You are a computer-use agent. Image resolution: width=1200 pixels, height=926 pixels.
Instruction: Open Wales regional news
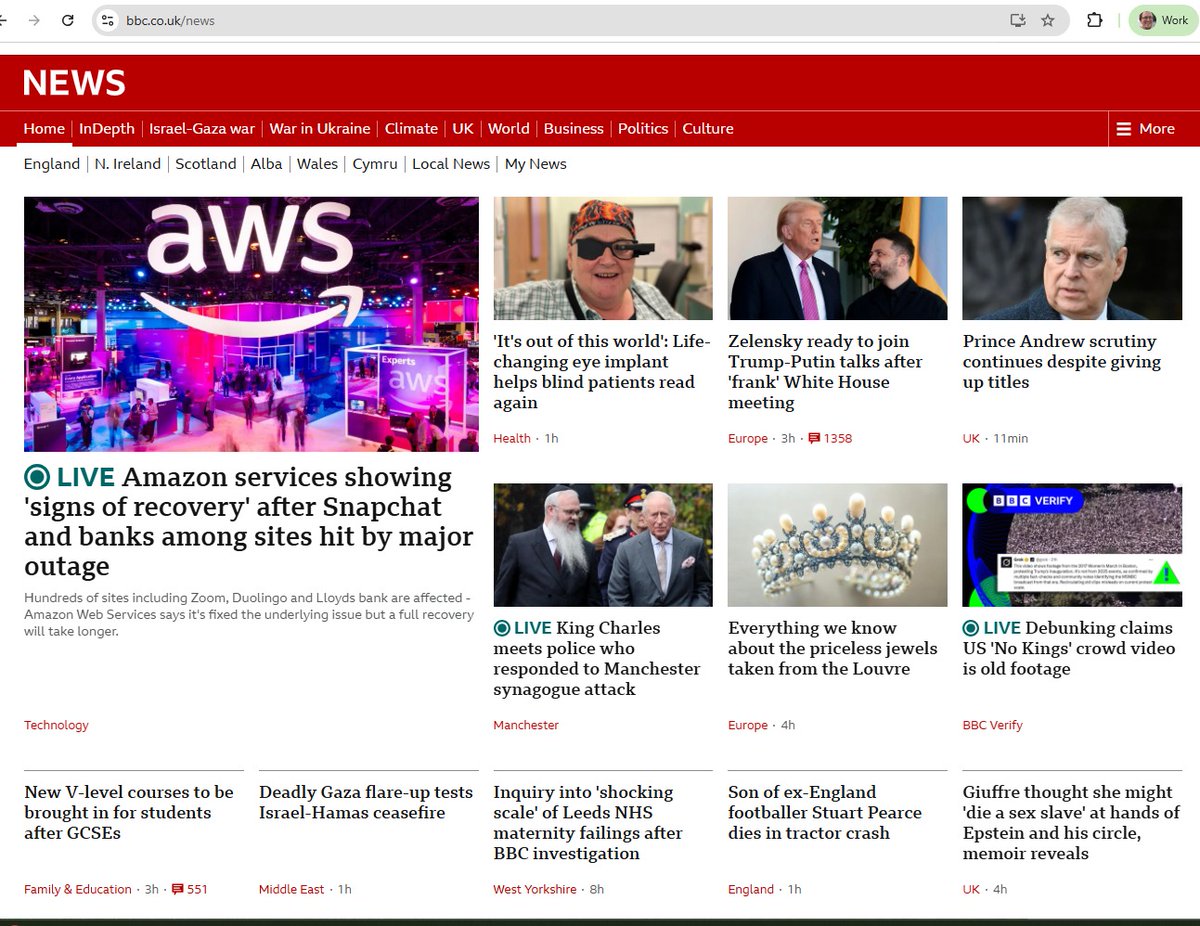317,164
